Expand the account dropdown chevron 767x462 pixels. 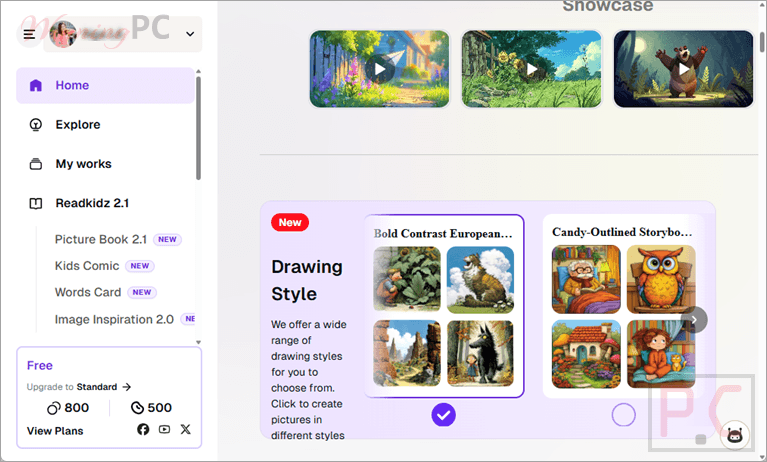190,34
